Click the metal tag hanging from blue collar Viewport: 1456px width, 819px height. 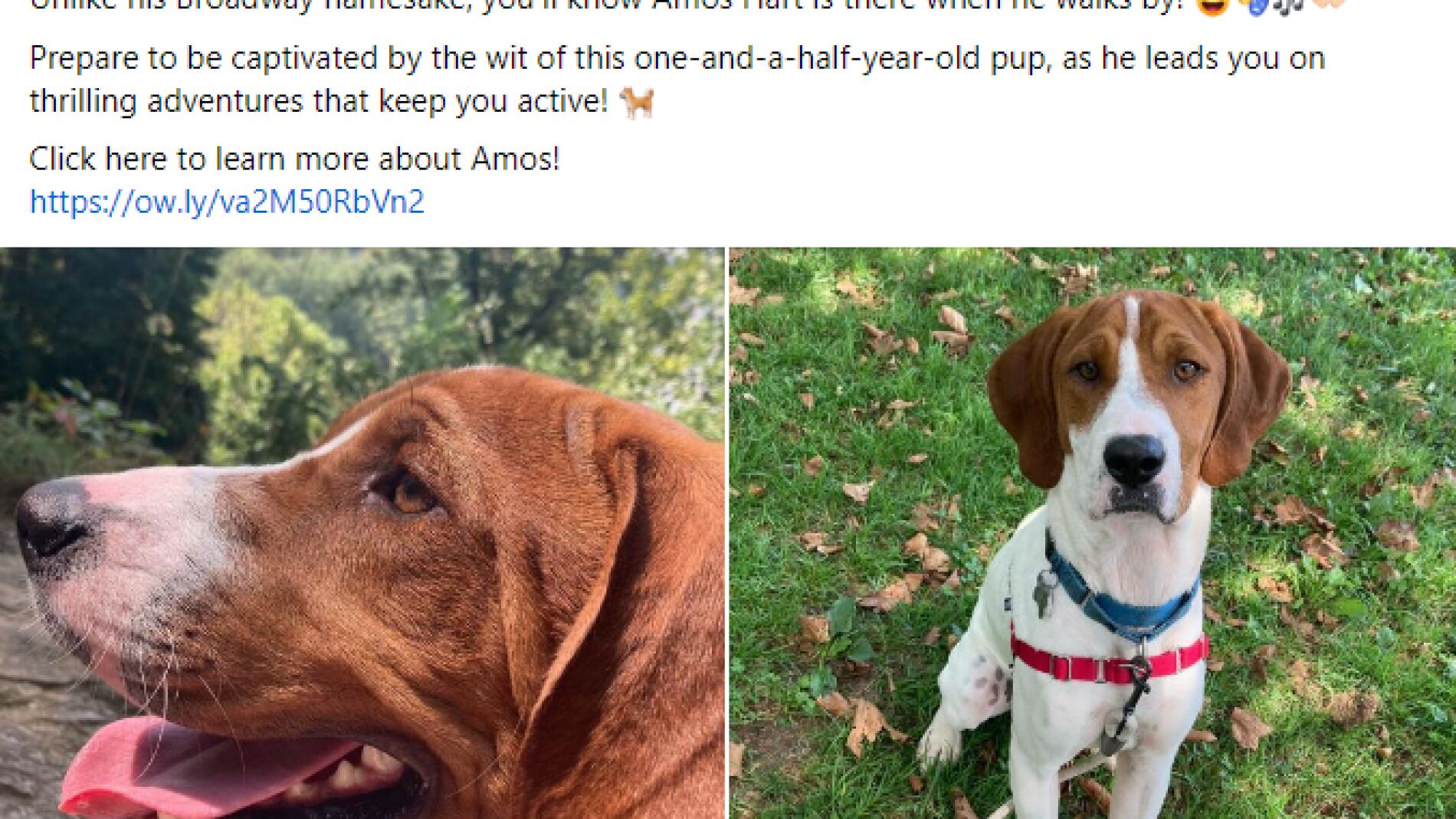pos(1044,593)
